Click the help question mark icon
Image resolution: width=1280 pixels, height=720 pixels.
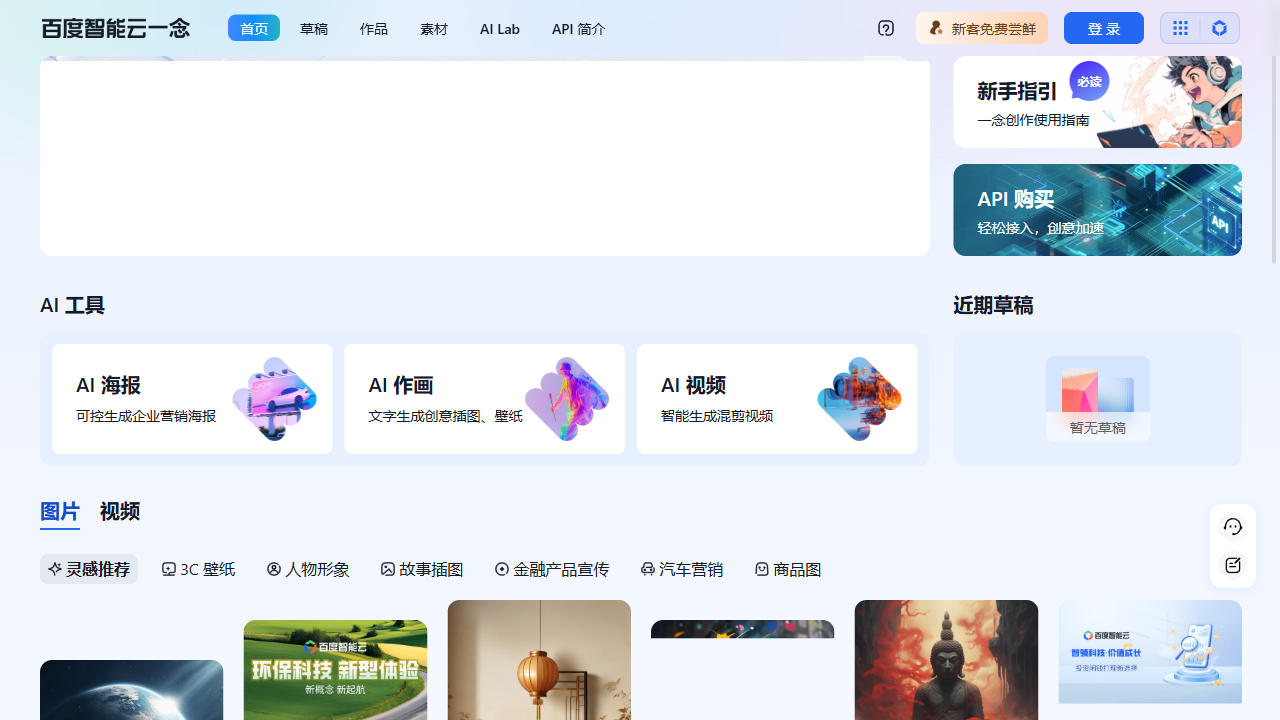pyautogui.click(x=886, y=28)
